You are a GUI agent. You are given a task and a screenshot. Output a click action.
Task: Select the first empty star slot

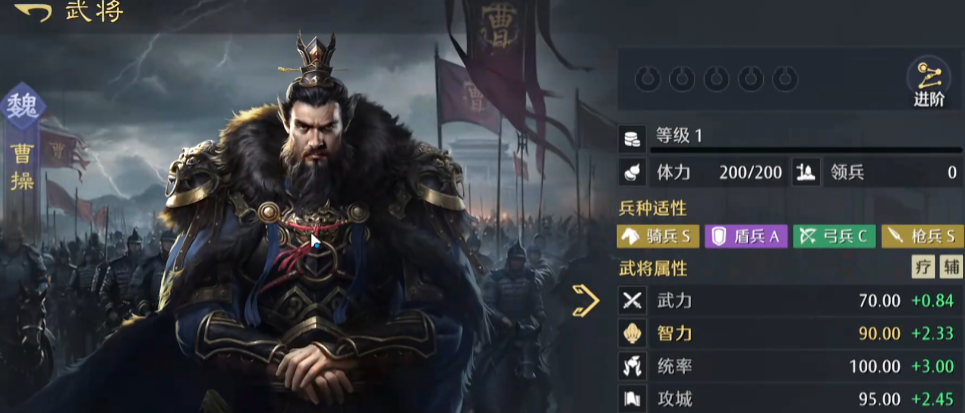(x=647, y=79)
